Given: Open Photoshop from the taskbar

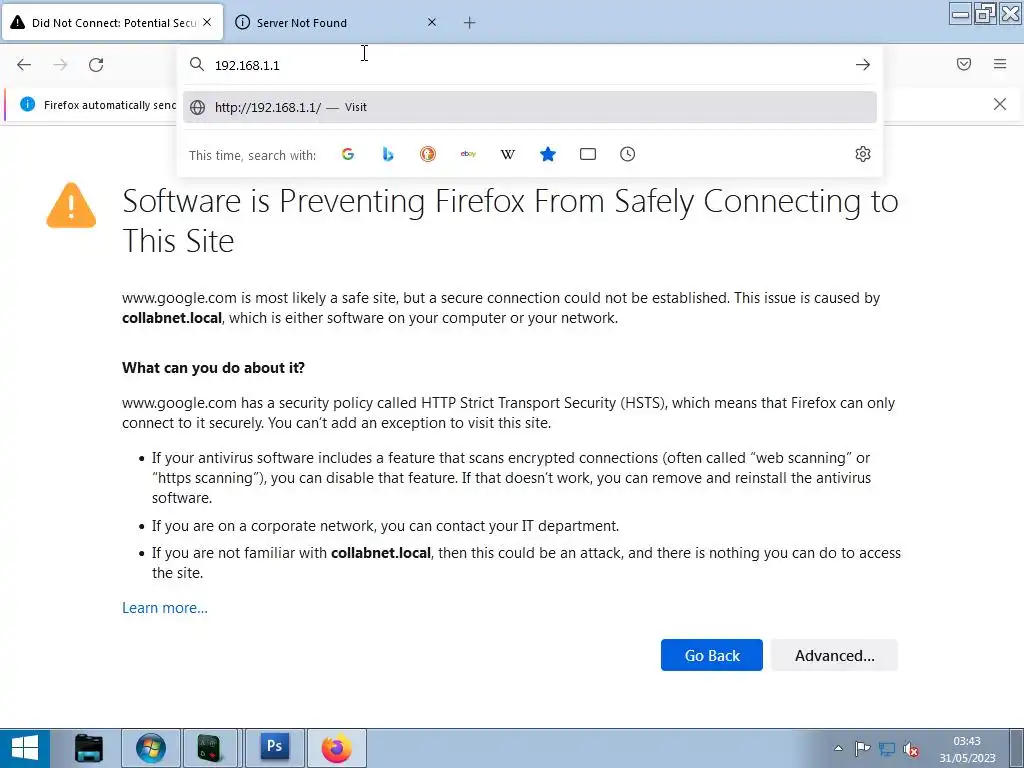Looking at the screenshot, I should point(274,747).
